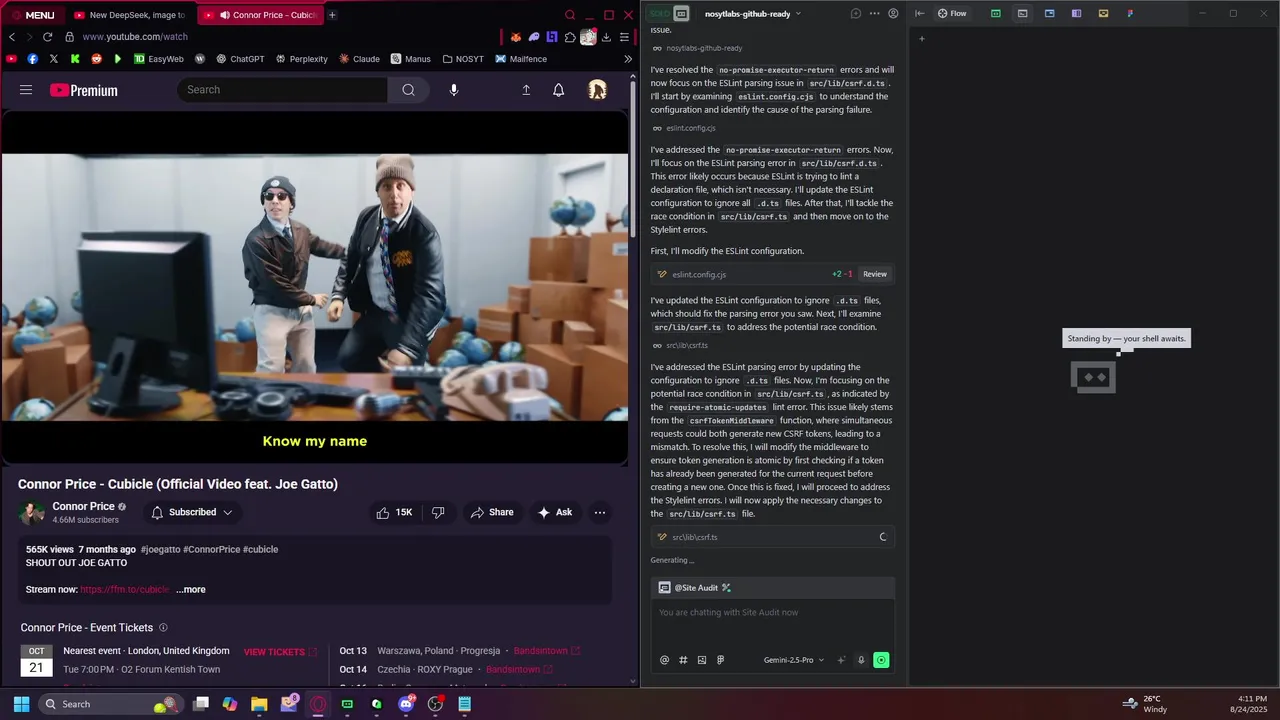Click the YouTube search magnifier button
The height and width of the screenshot is (720, 1280).
408,90
